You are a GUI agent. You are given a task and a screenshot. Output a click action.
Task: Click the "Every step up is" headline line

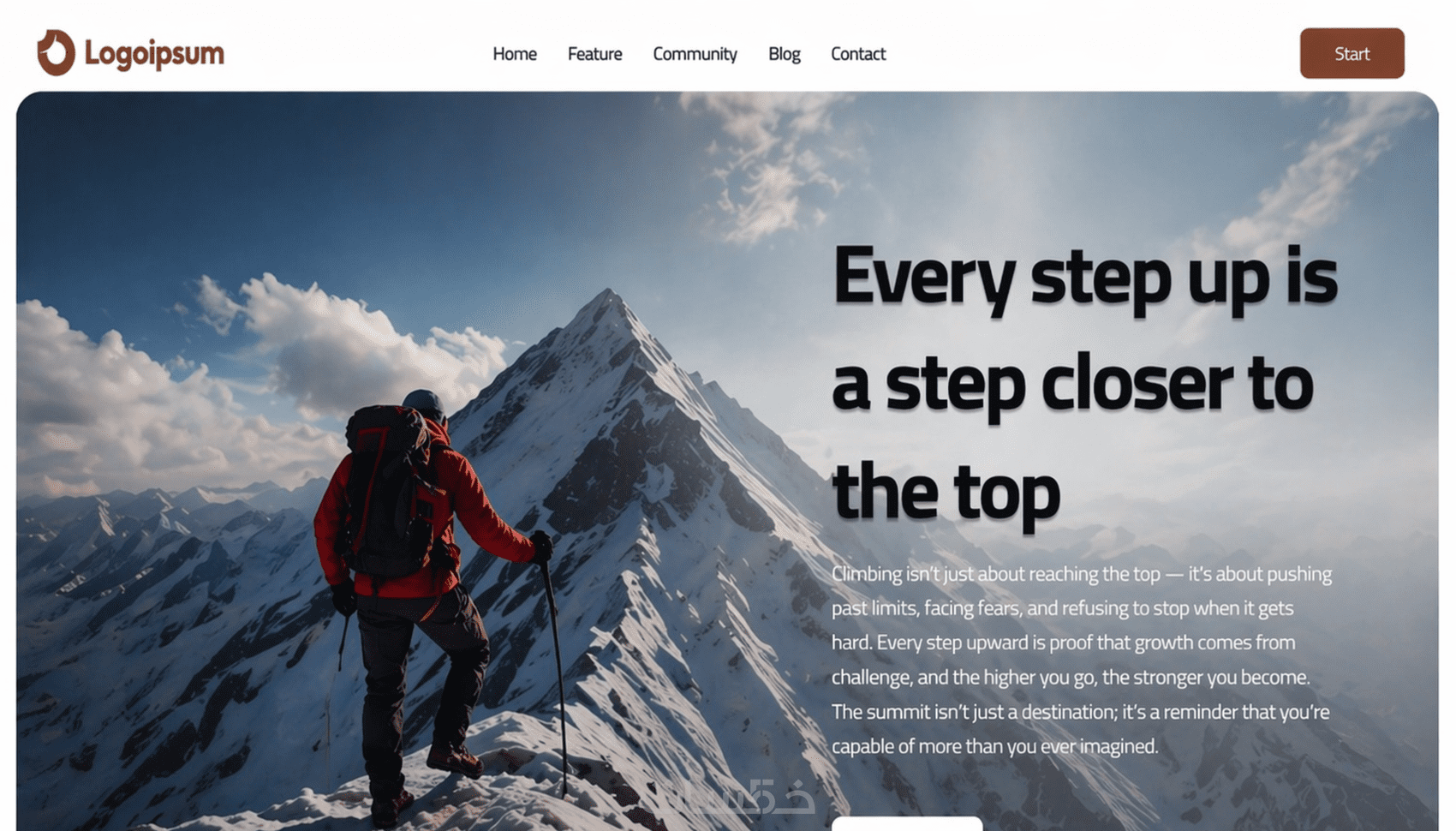click(x=1085, y=278)
